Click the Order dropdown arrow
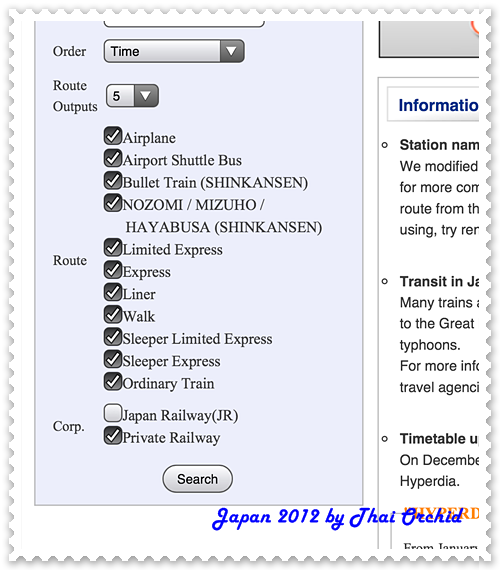Image resolution: width=500 pixels, height=570 pixels. [x=232, y=51]
